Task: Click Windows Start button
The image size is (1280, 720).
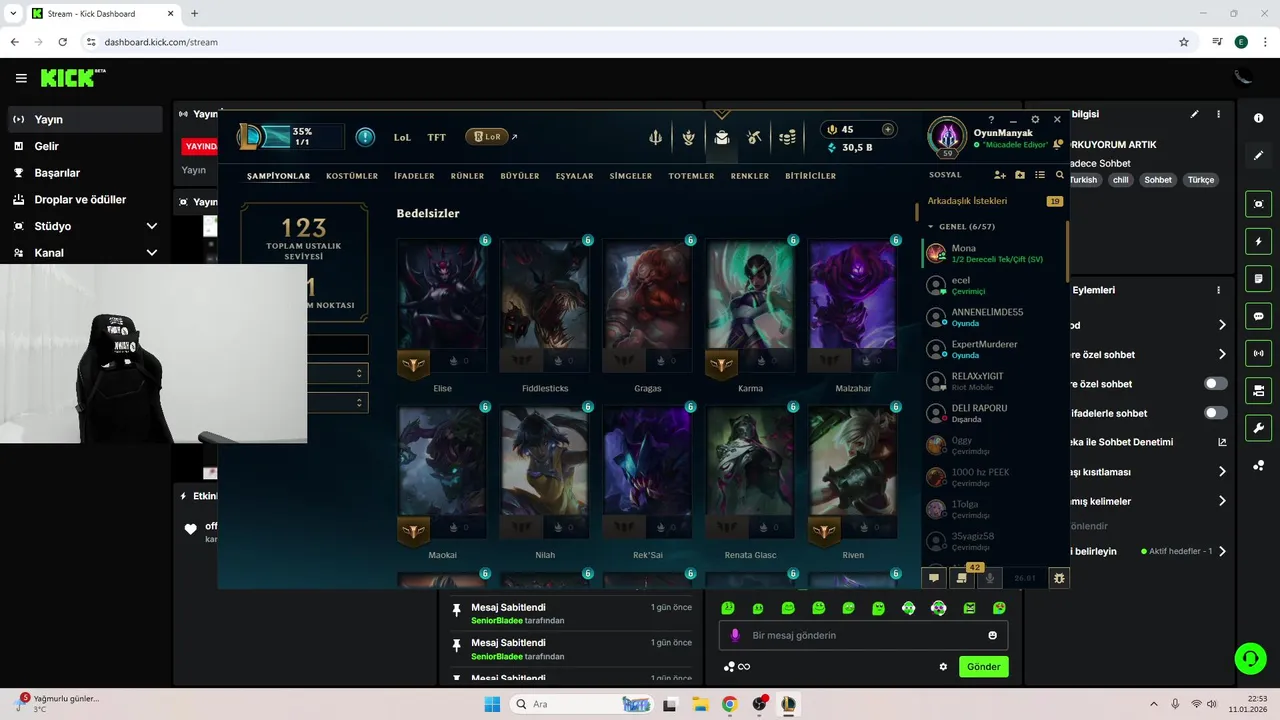Action: click(x=492, y=704)
